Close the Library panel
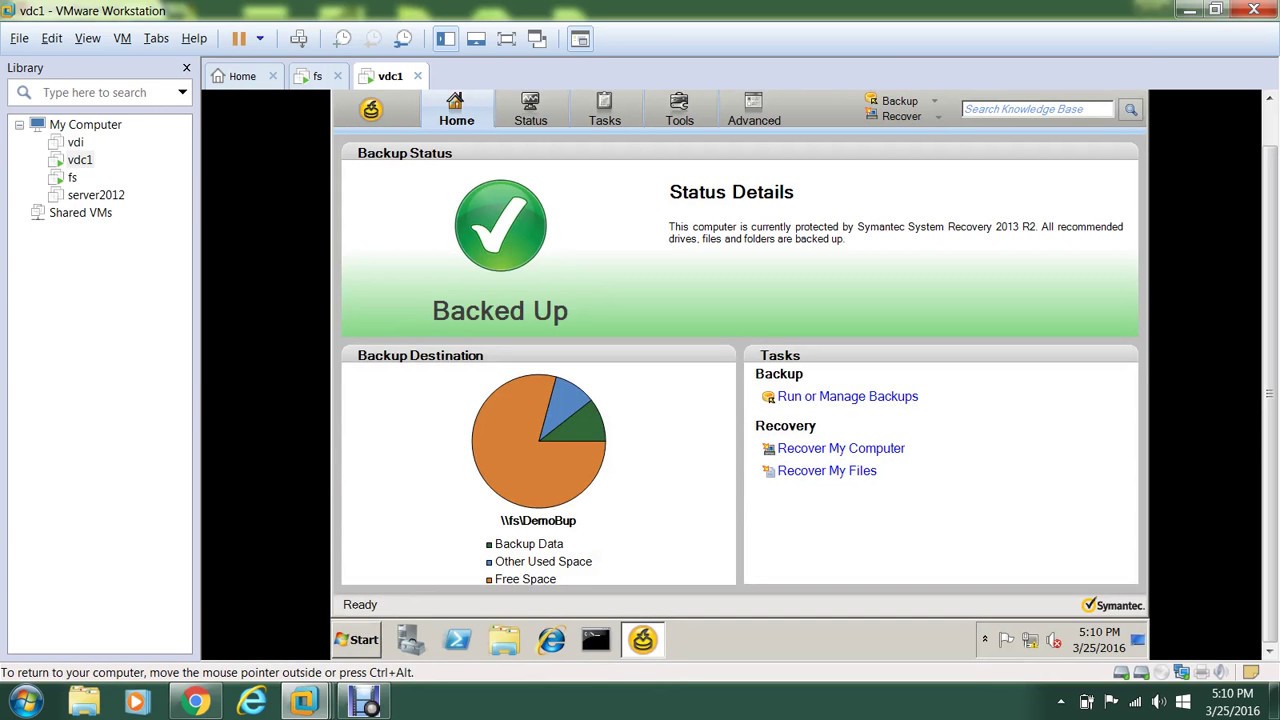This screenshot has width=1280, height=720. (x=186, y=67)
